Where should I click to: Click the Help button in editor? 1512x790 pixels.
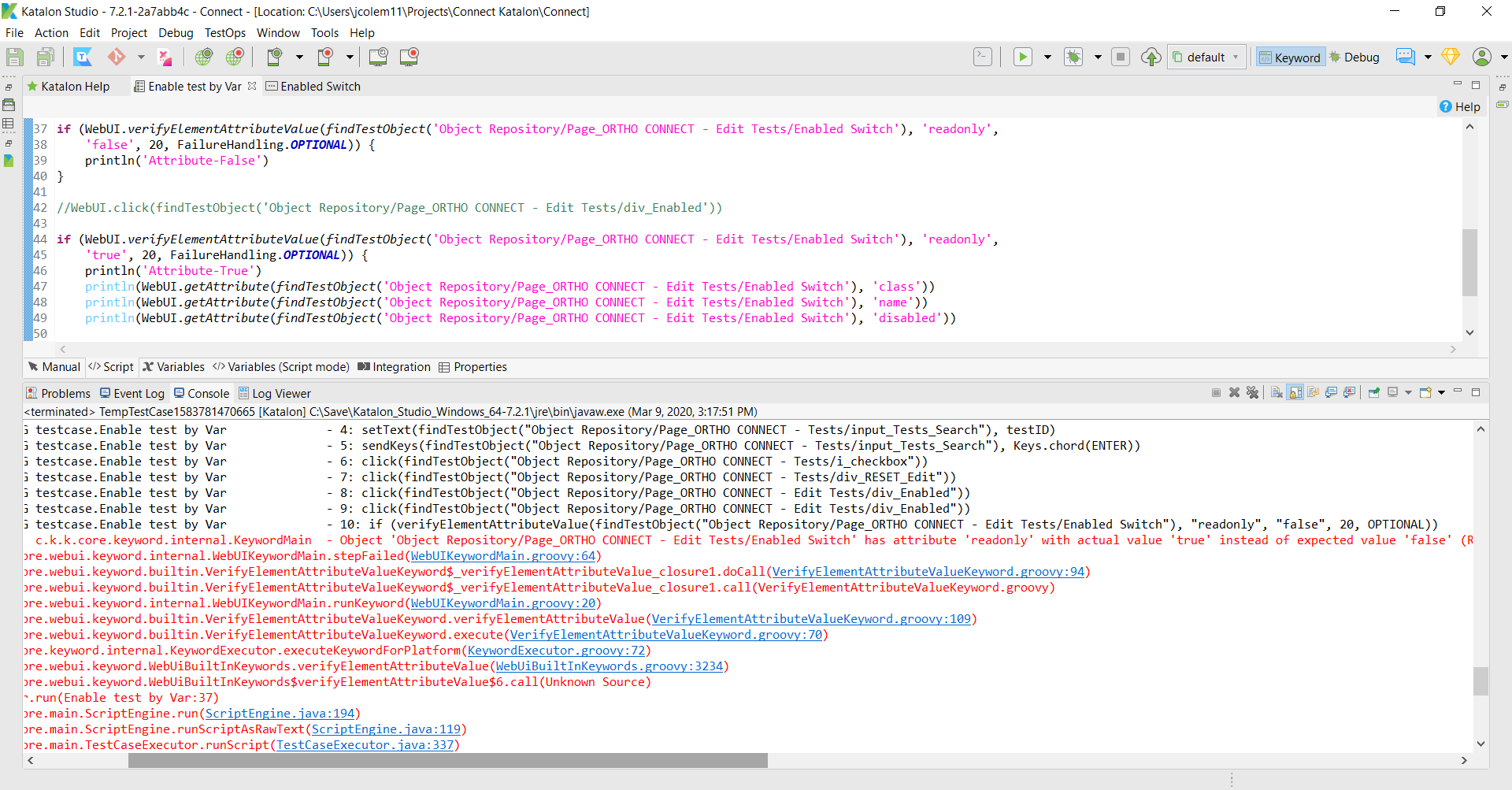(x=1460, y=106)
